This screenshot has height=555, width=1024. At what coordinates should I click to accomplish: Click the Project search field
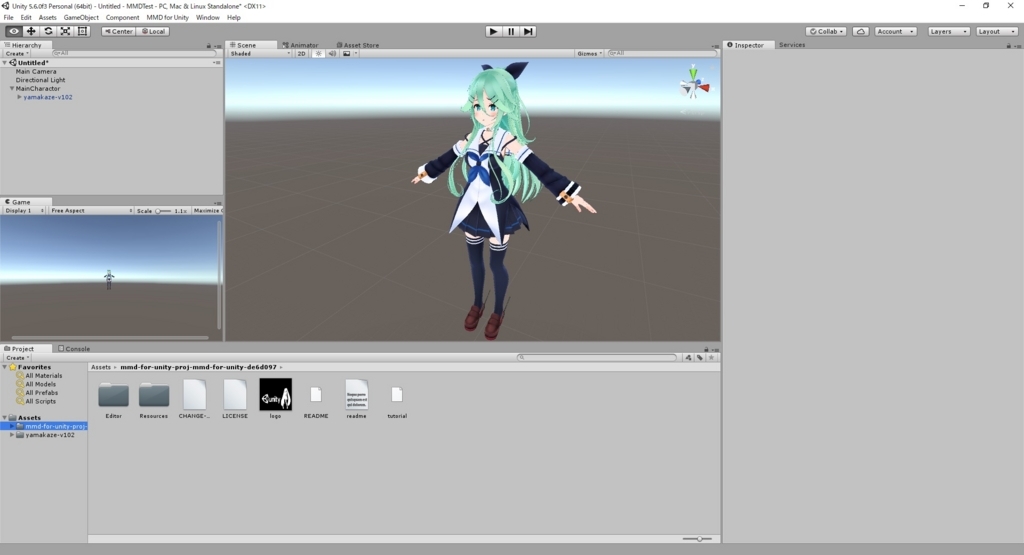click(597, 358)
